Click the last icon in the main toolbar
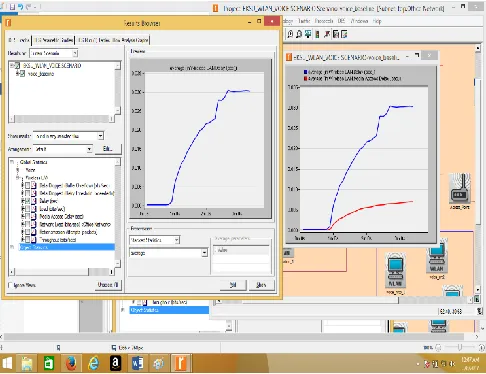This screenshot has height=374, width=486. click(344, 34)
